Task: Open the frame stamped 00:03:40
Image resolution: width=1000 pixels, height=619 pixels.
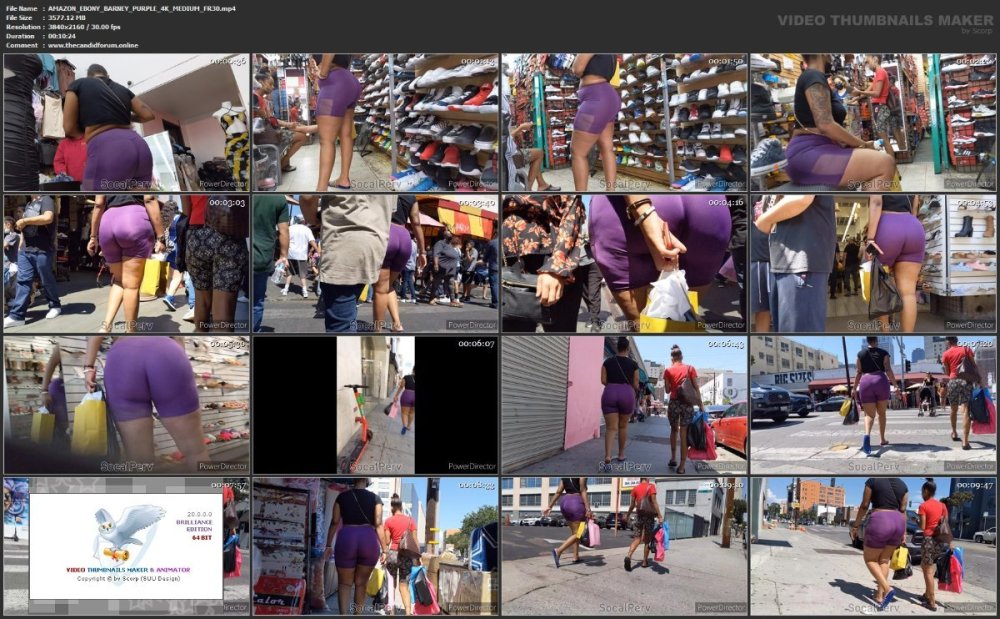Action: click(x=375, y=264)
